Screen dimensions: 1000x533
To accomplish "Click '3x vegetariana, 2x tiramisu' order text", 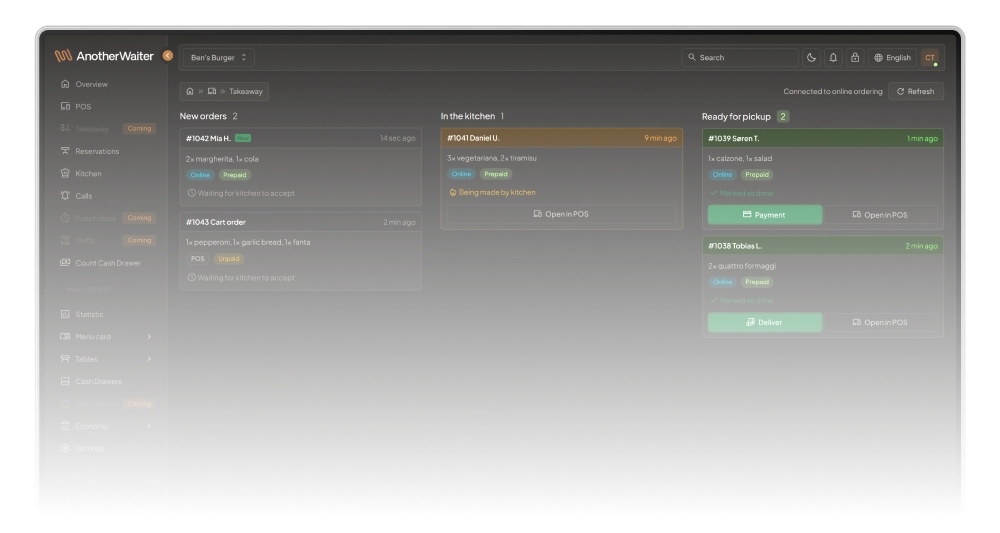I will tap(492, 157).
